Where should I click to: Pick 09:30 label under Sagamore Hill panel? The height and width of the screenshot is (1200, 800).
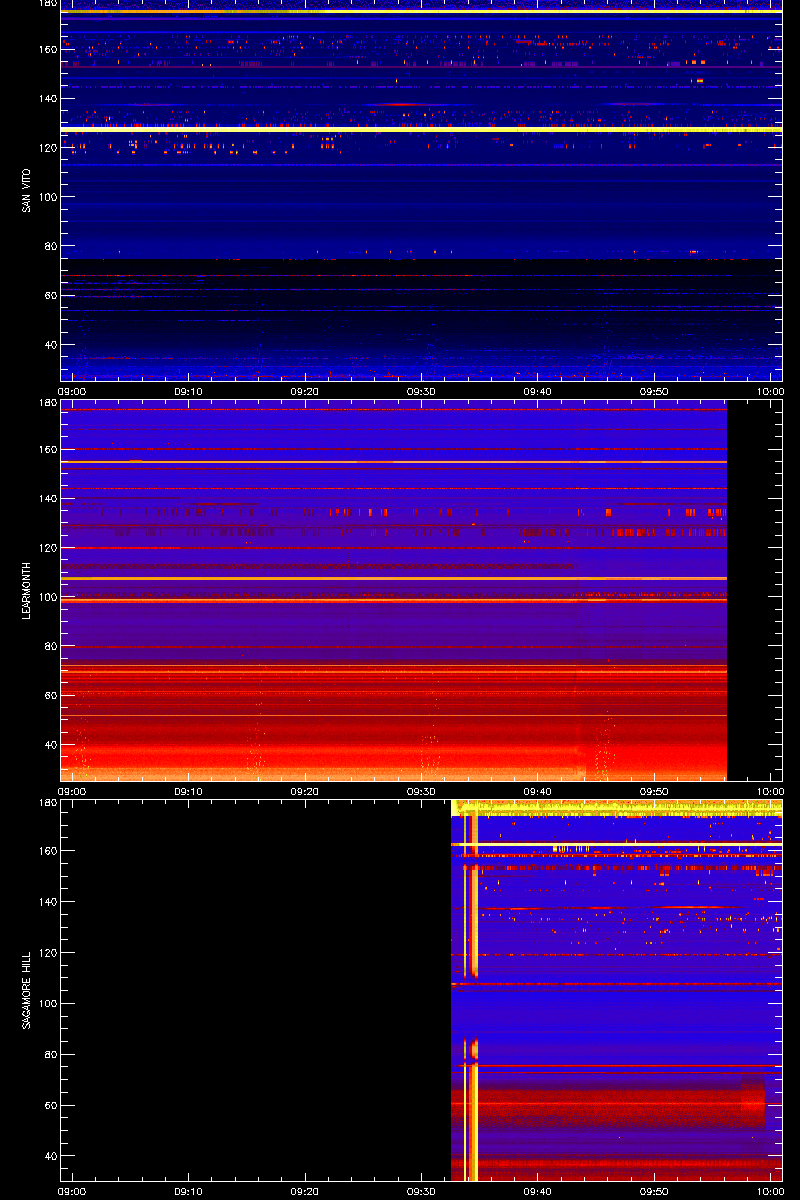(x=421, y=1191)
